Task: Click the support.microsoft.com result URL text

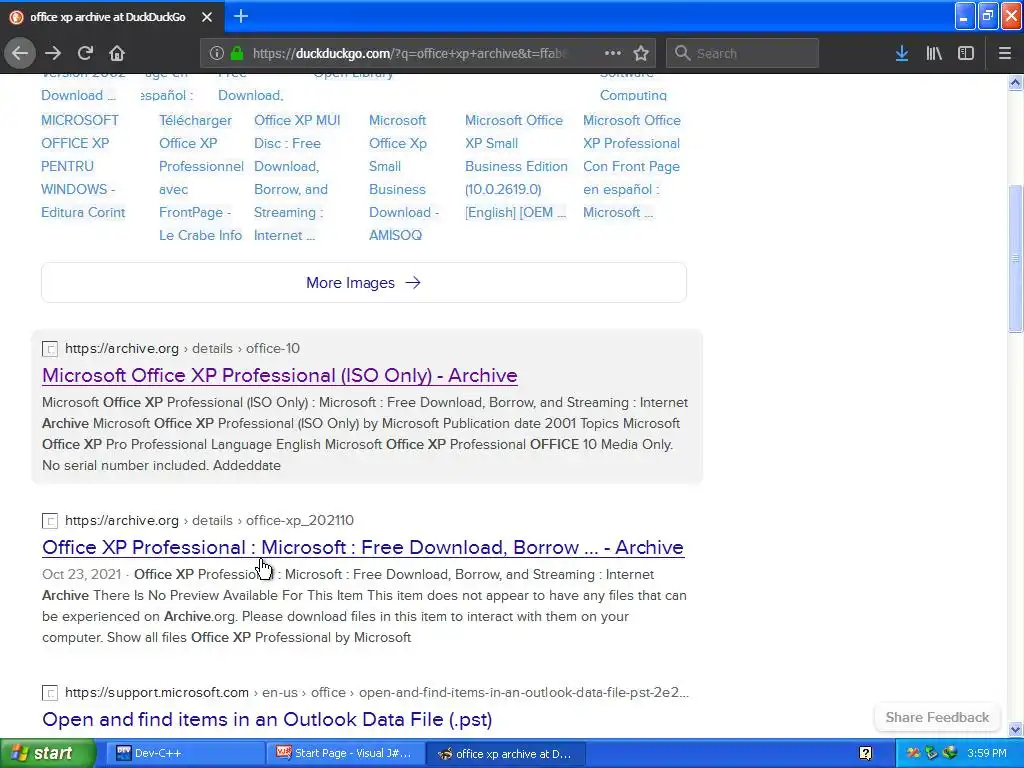Action: [377, 692]
